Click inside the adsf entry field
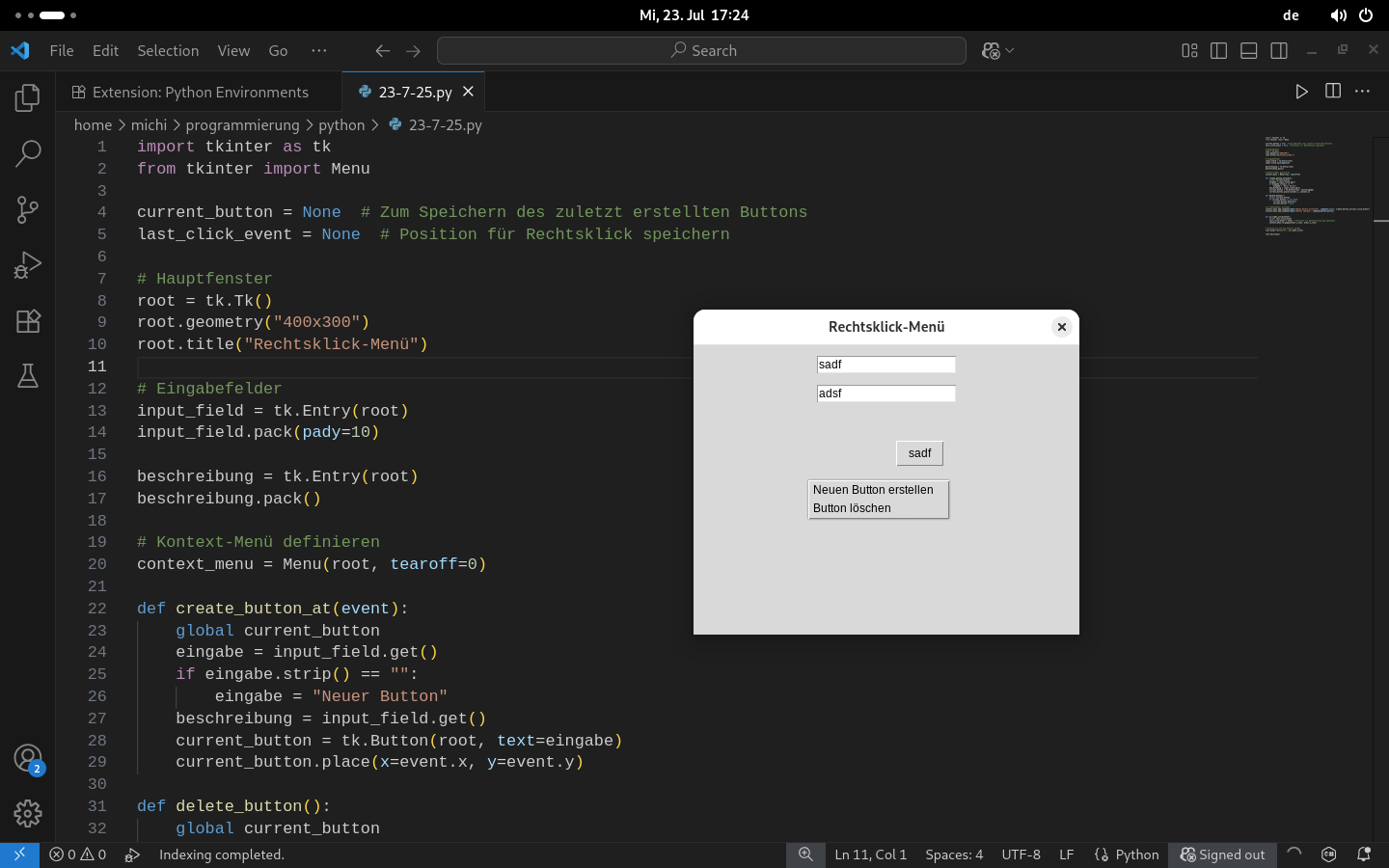 [885, 393]
